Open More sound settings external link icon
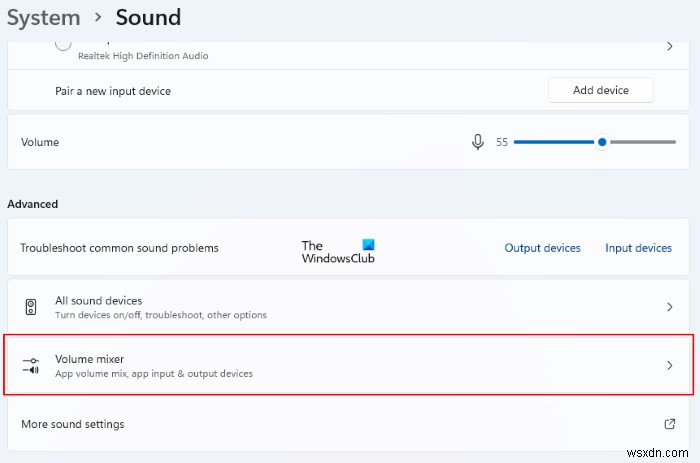The height and width of the screenshot is (463, 700). [669, 424]
